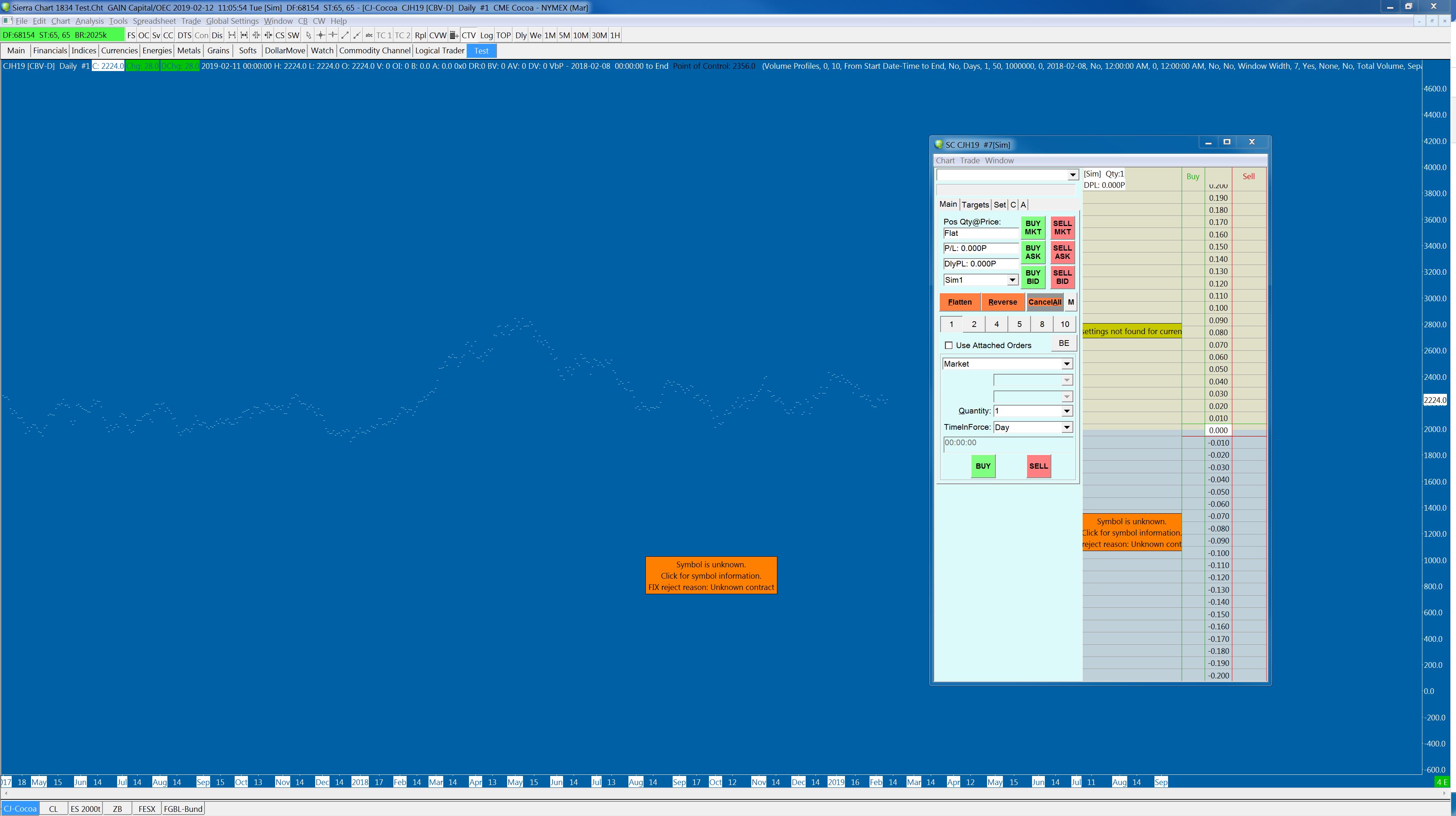Switch to the Targets tab

(x=975, y=205)
